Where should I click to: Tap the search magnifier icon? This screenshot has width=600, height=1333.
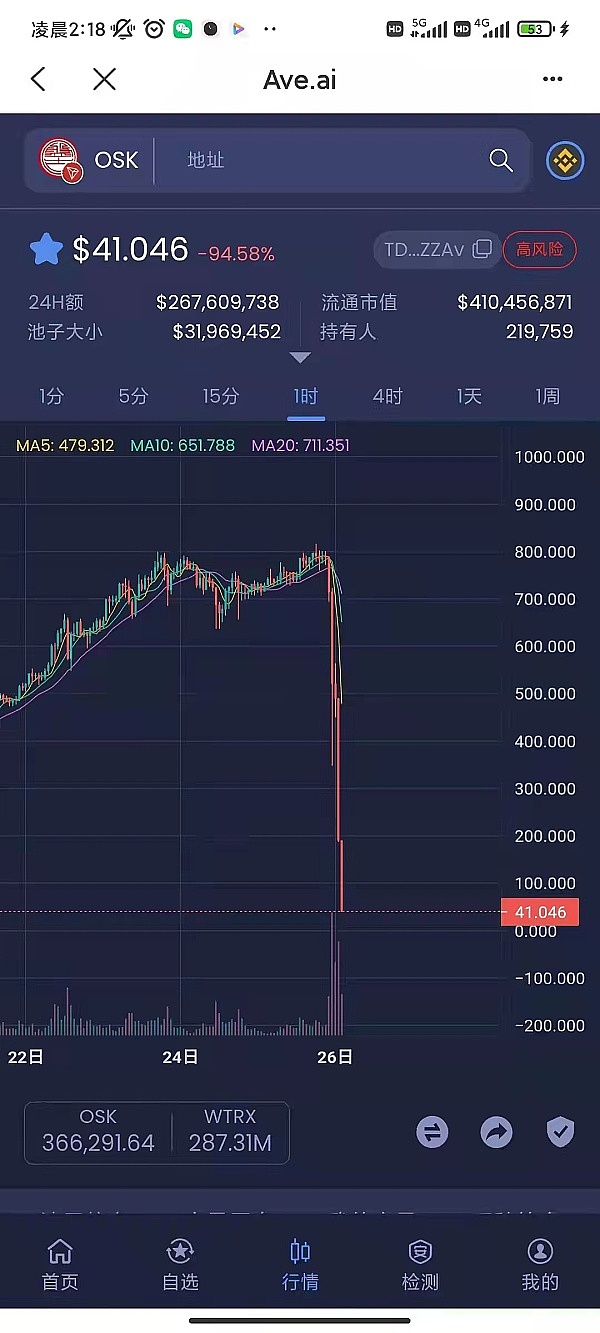(500, 160)
